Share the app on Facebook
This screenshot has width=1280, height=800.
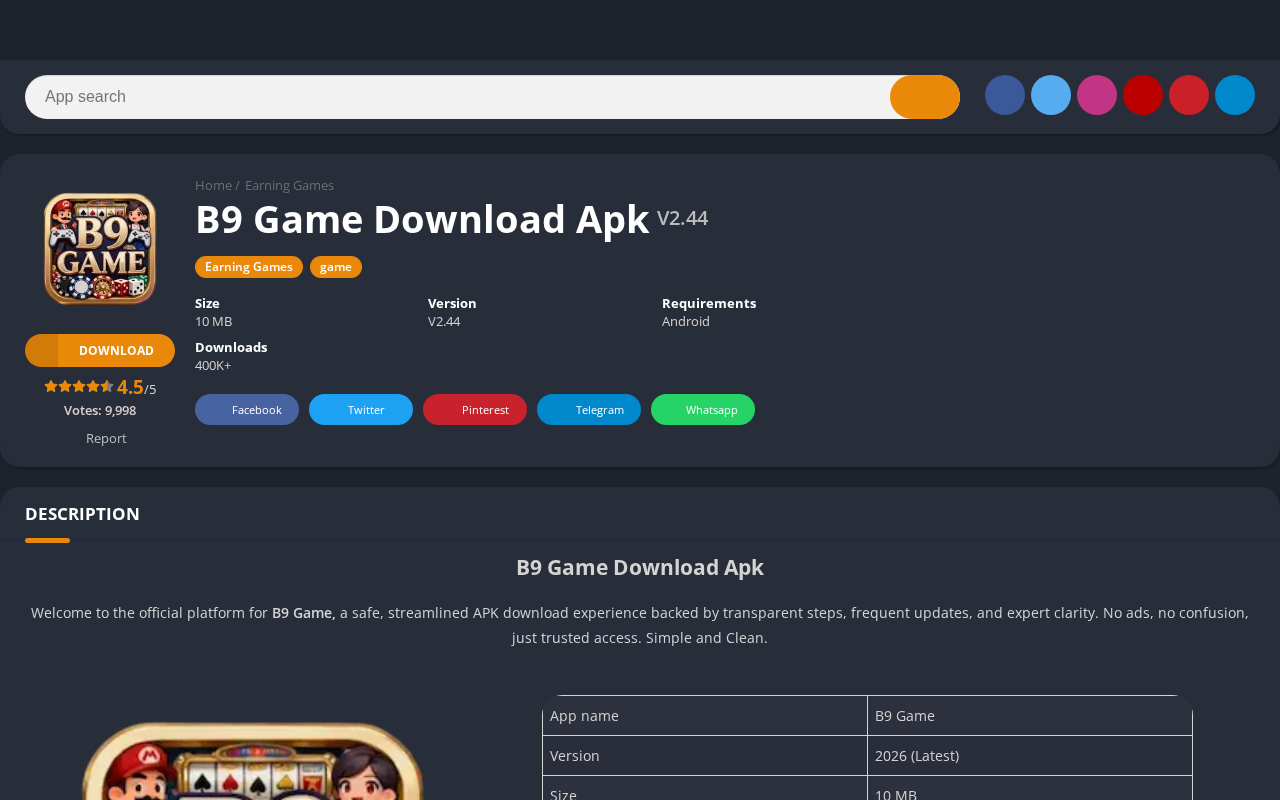click(247, 409)
